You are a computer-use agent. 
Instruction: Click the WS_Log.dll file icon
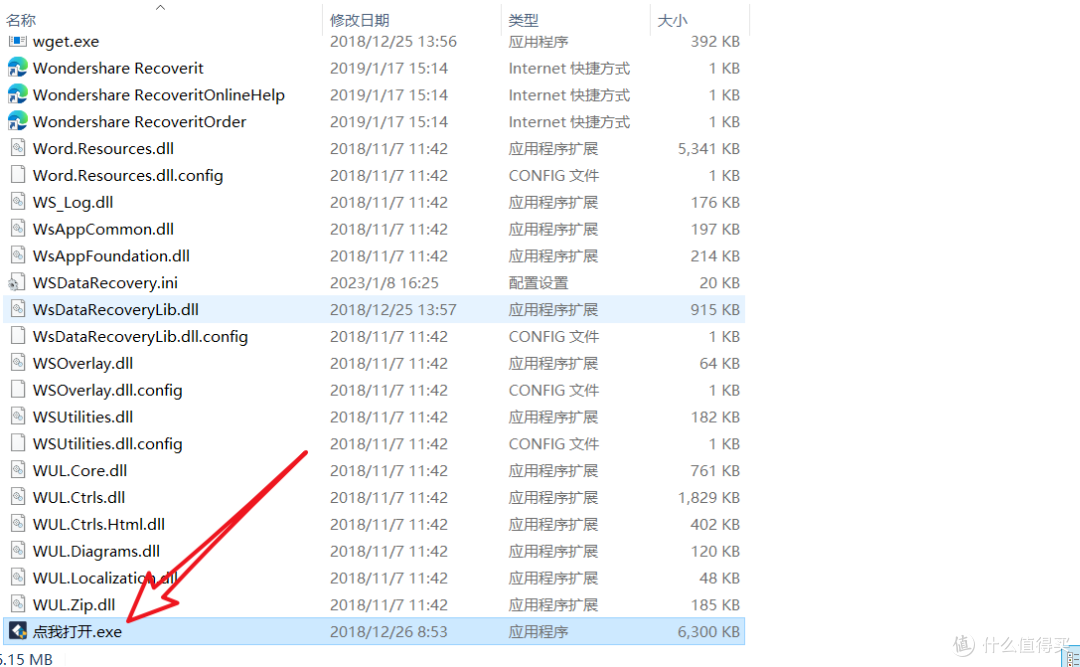(x=18, y=202)
